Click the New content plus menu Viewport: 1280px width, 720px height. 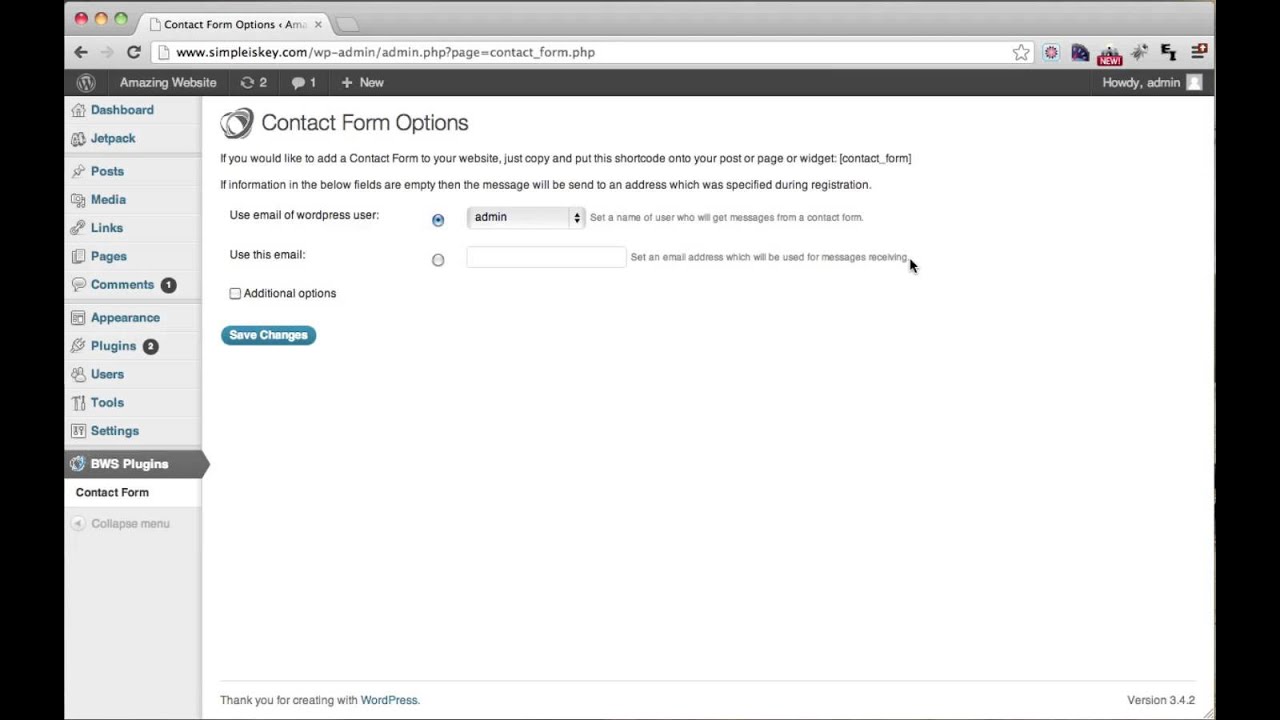pos(362,83)
